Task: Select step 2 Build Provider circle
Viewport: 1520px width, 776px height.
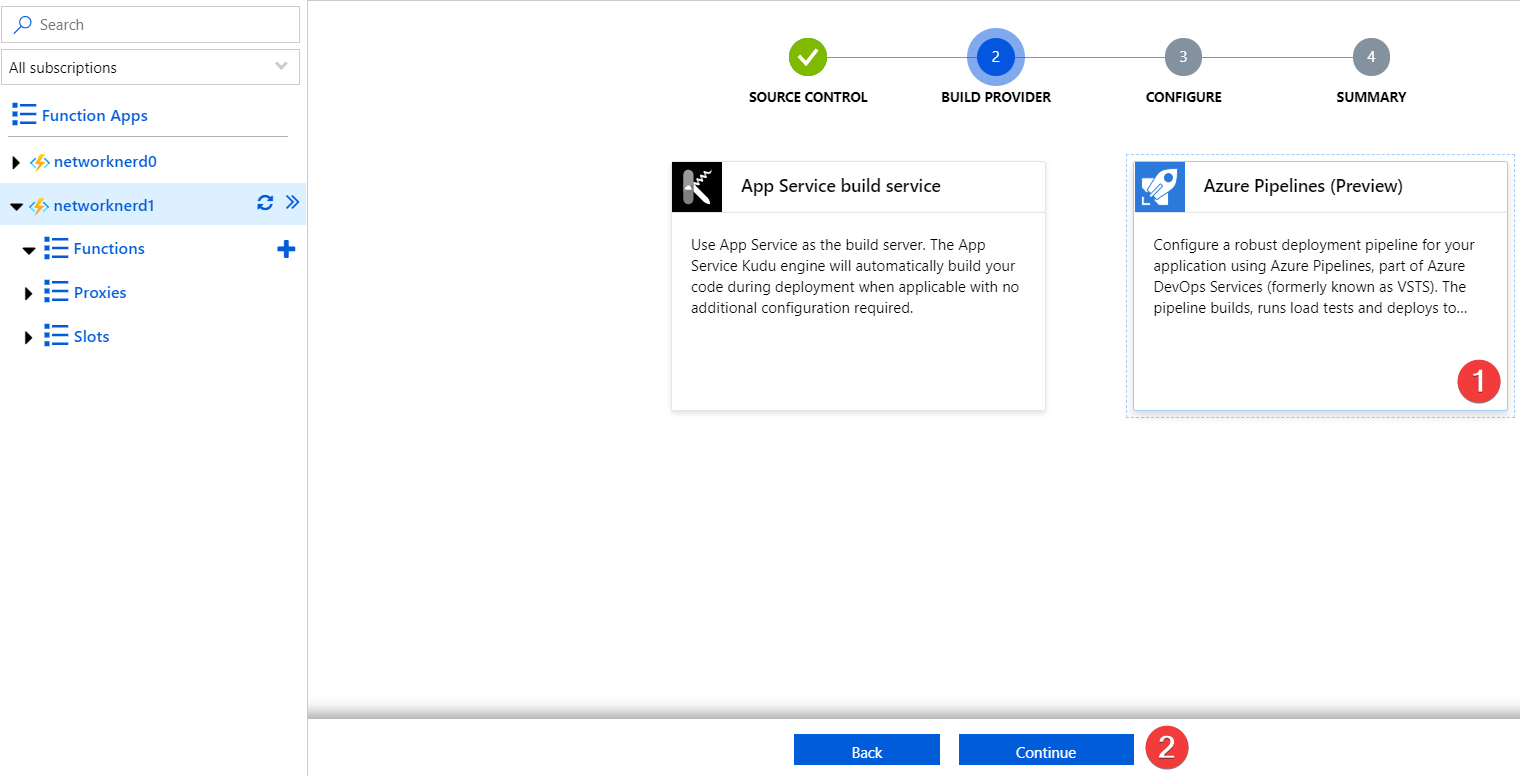Action: pyautogui.click(x=996, y=57)
